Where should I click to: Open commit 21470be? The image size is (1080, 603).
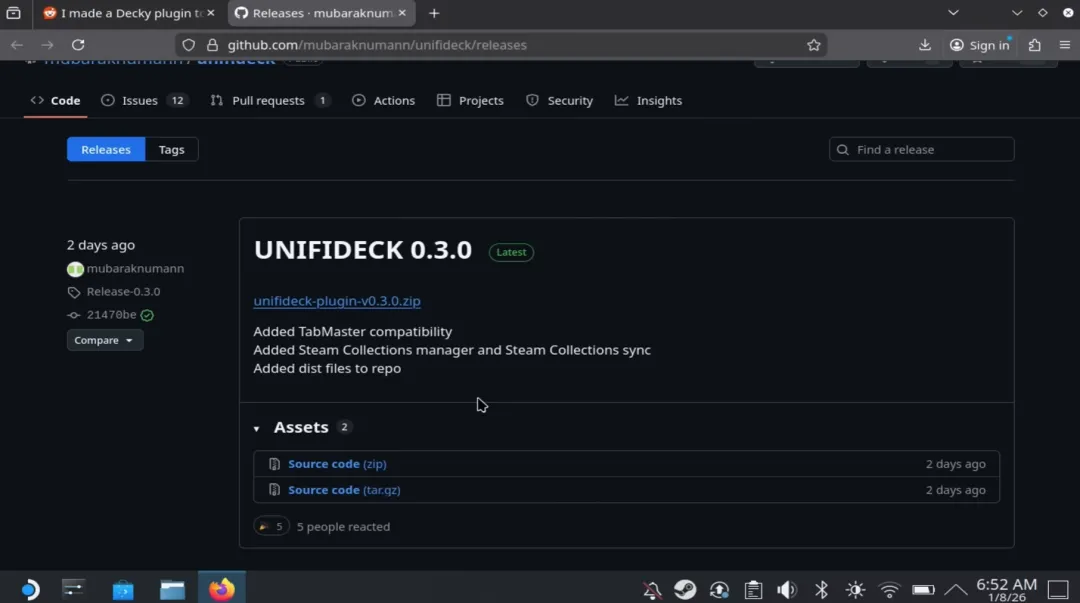click(111, 315)
